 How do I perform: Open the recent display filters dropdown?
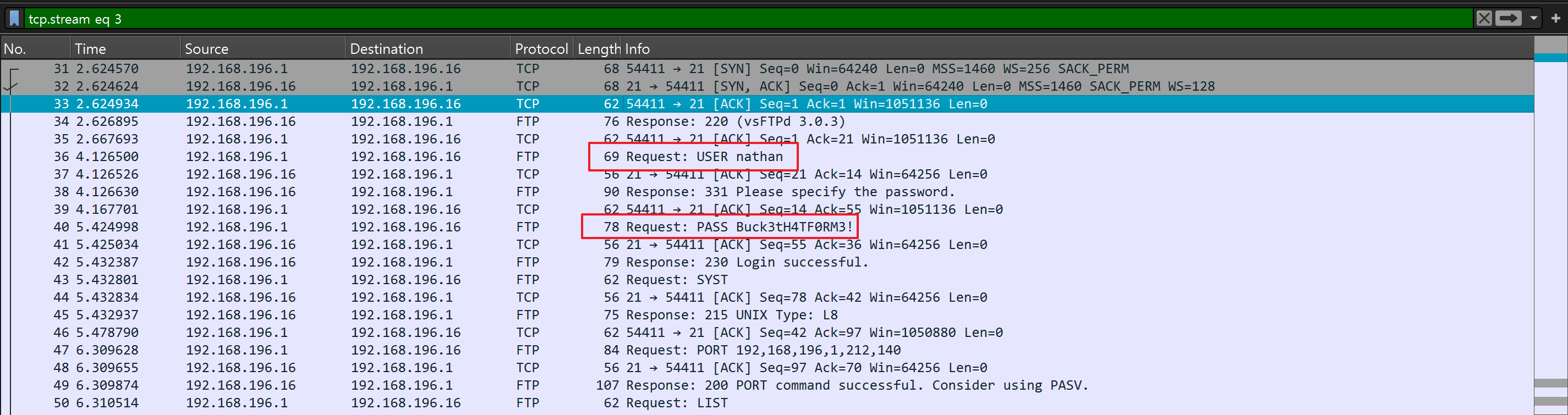(1533, 18)
